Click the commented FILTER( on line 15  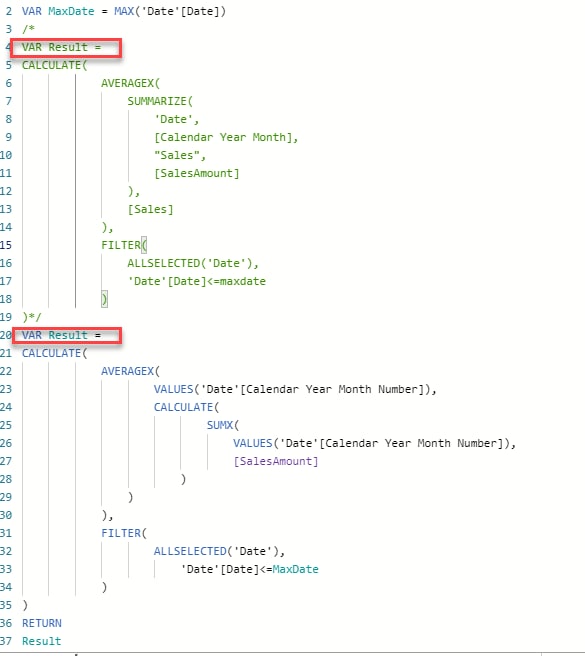pos(124,245)
